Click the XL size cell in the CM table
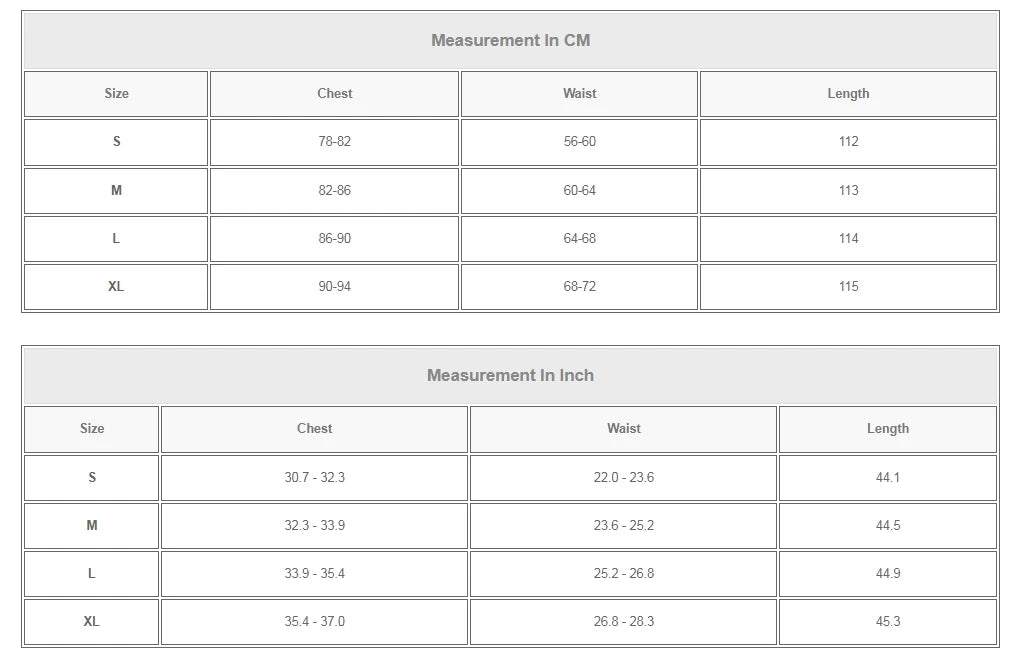 coord(116,287)
